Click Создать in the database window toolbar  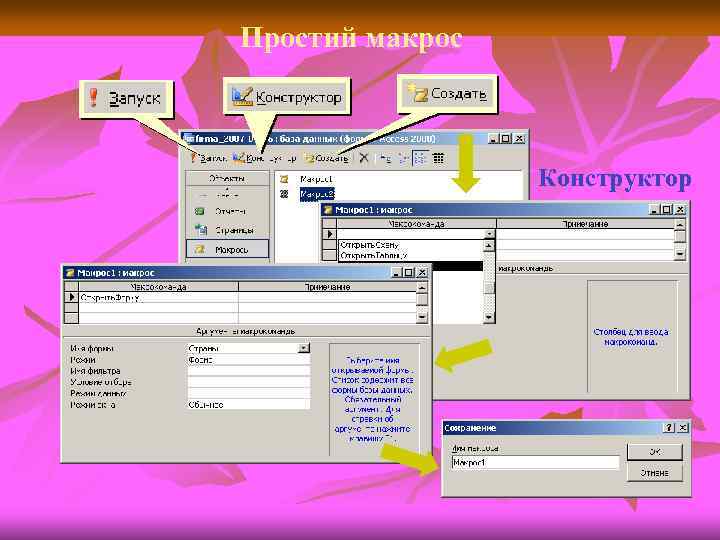pyautogui.click(x=326, y=158)
